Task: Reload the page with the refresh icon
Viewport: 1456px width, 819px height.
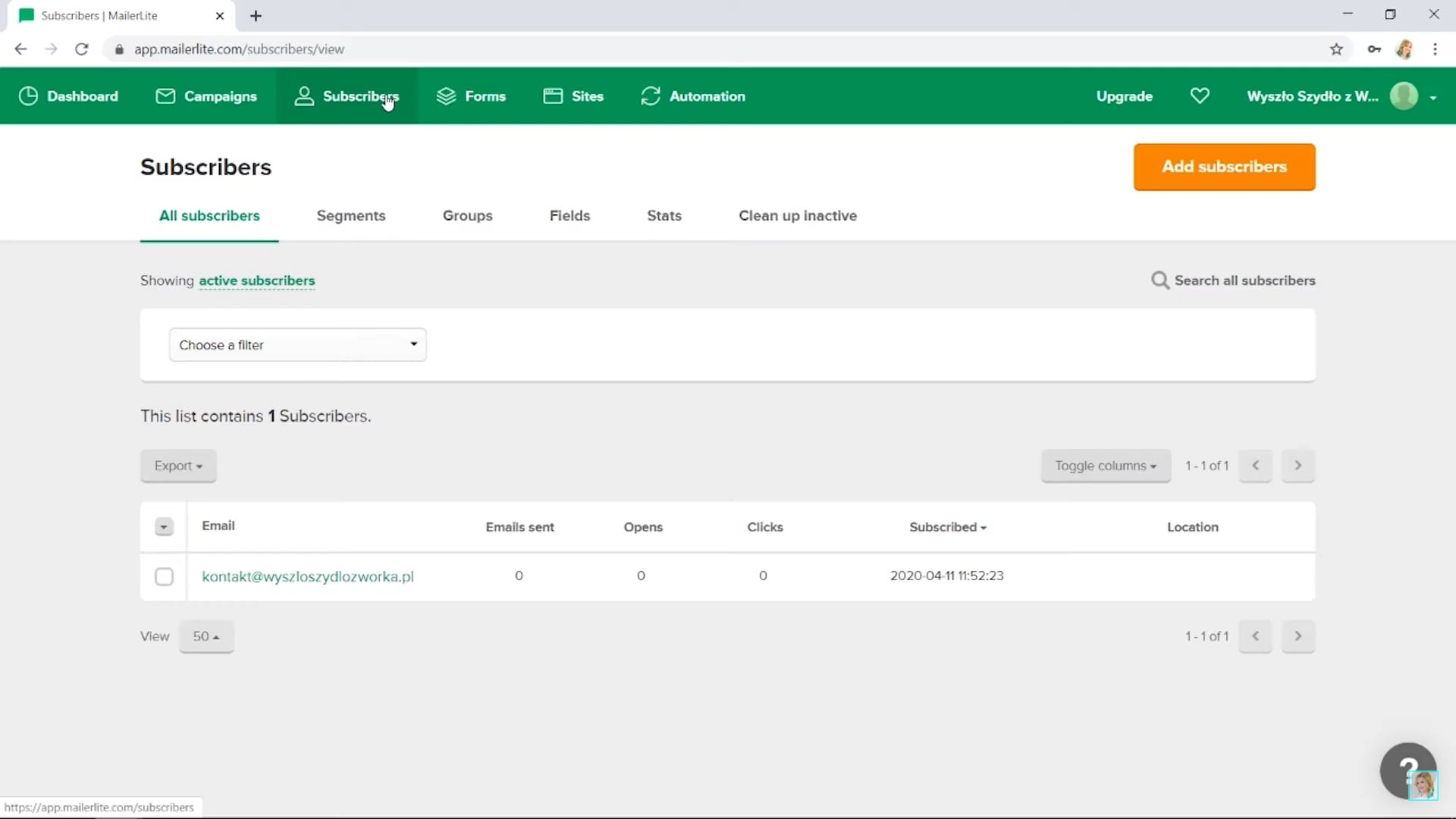Action: [x=82, y=49]
